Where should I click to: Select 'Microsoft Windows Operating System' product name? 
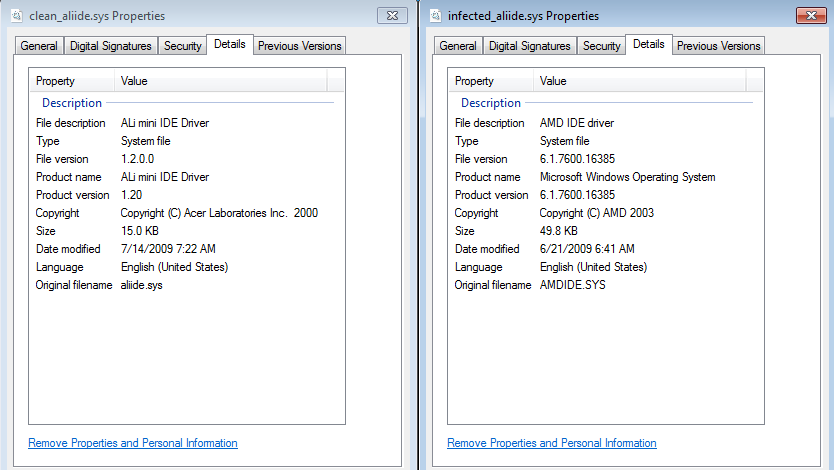[x=628, y=177]
